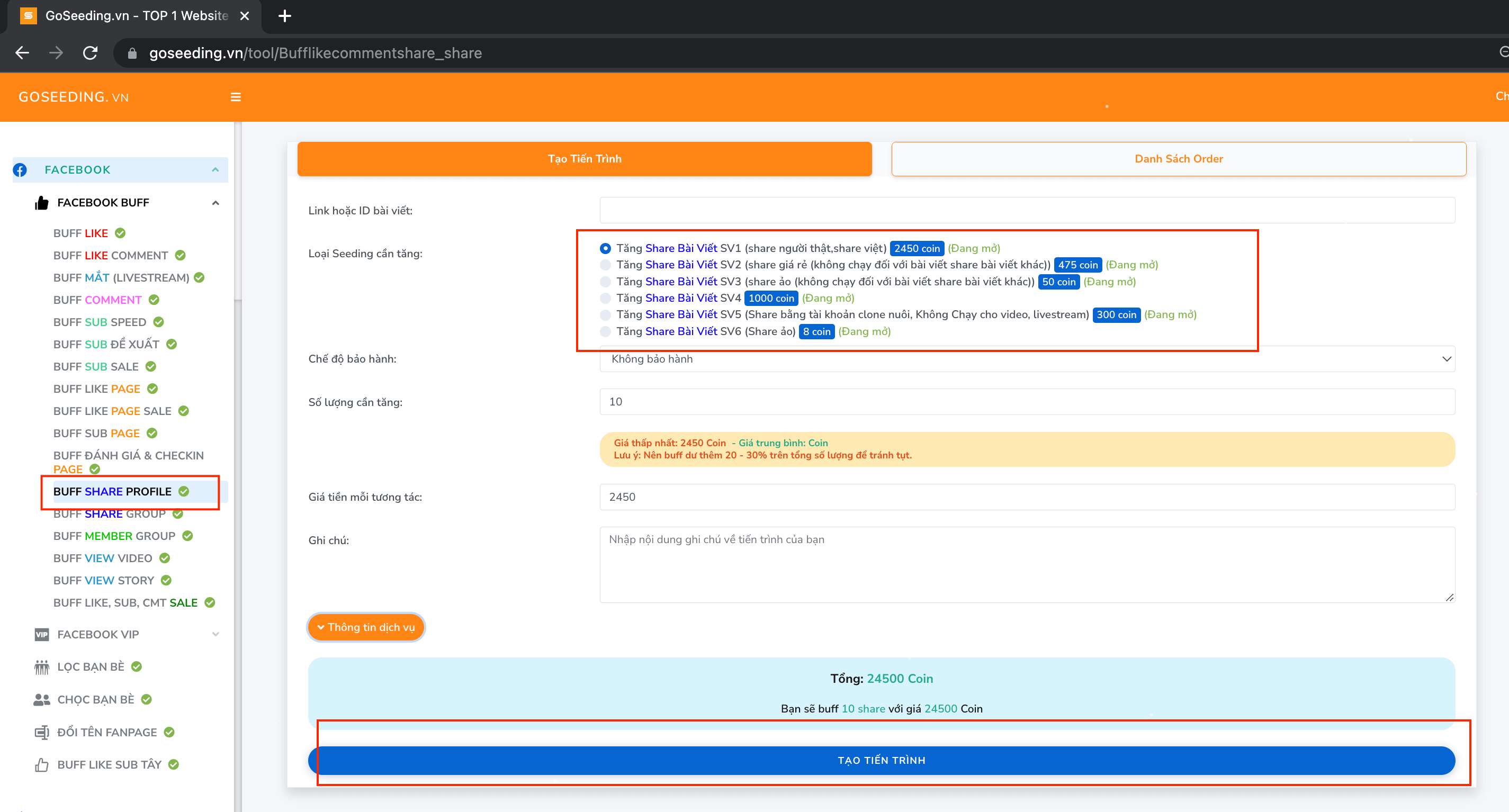Click the 8 coin price badge
The height and width of the screenshot is (812, 1509).
tap(816, 331)
